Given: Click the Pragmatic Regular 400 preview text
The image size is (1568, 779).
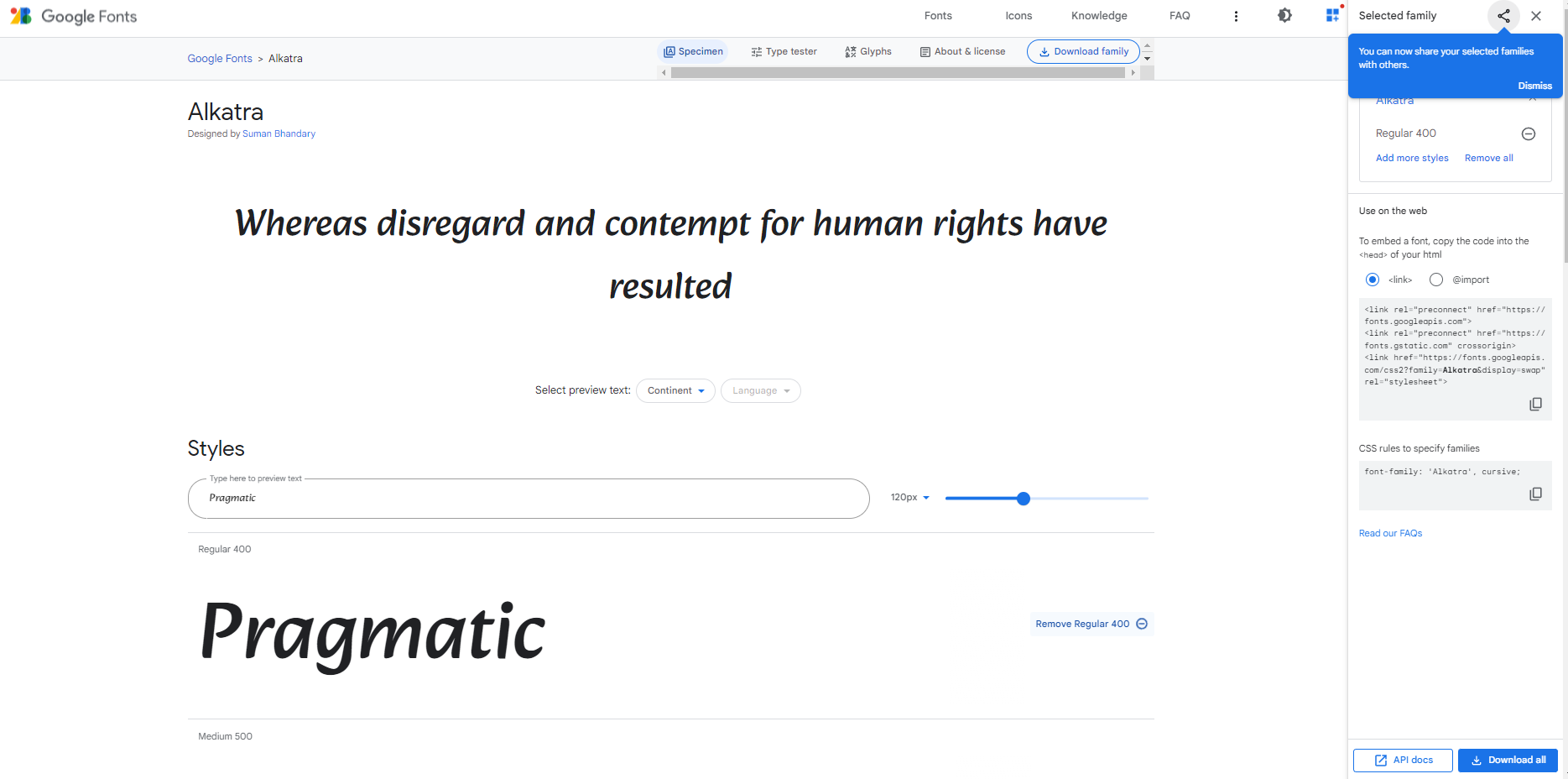Looking at the screenshot, I should 373,635.
